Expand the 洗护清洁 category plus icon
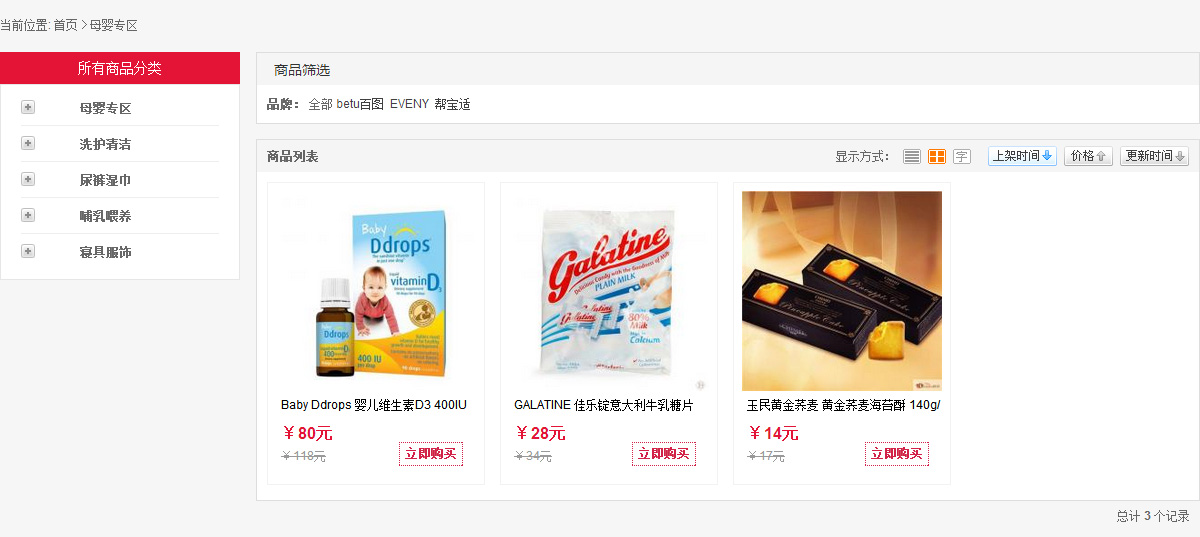The width and height of the screenshot is (1200, 537). [x=28, y=143]
